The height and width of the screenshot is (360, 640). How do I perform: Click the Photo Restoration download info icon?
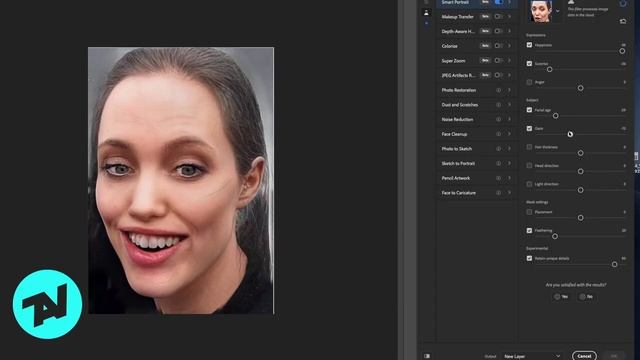pyautogui.click(x=498, y=90)
